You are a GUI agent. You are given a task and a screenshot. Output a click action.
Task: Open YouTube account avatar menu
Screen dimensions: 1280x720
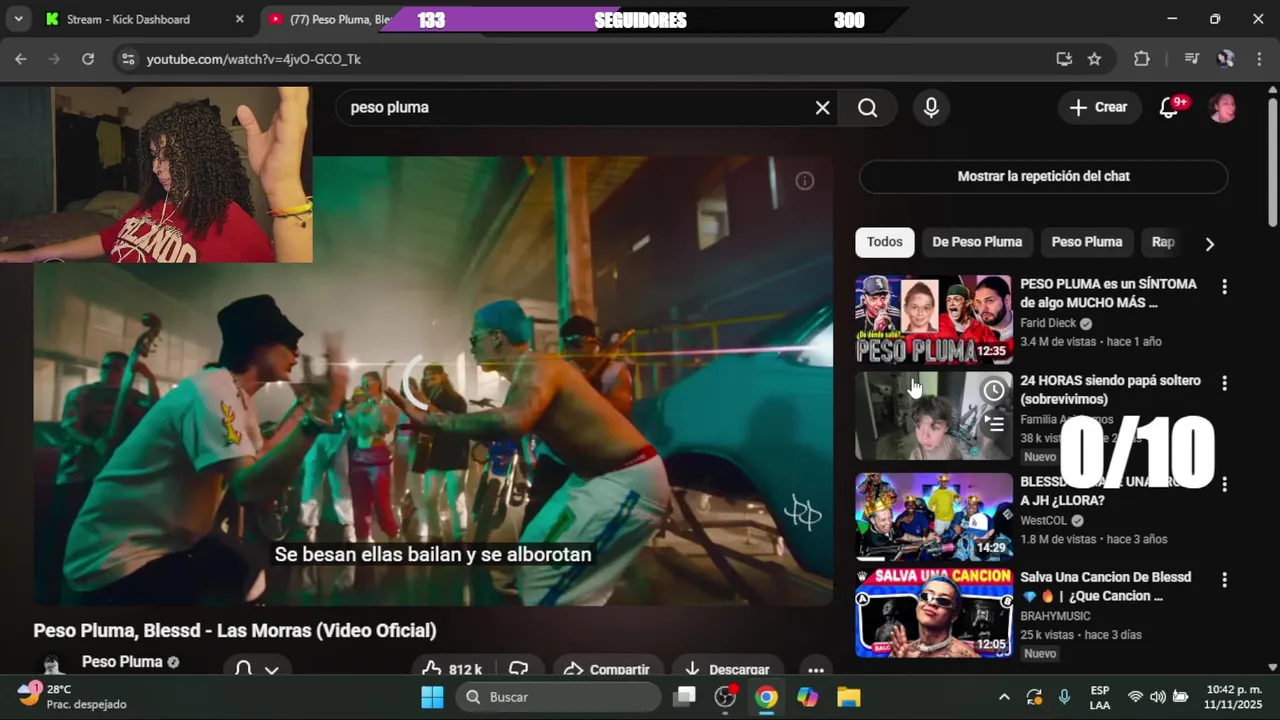click(x=1222, y=107)
